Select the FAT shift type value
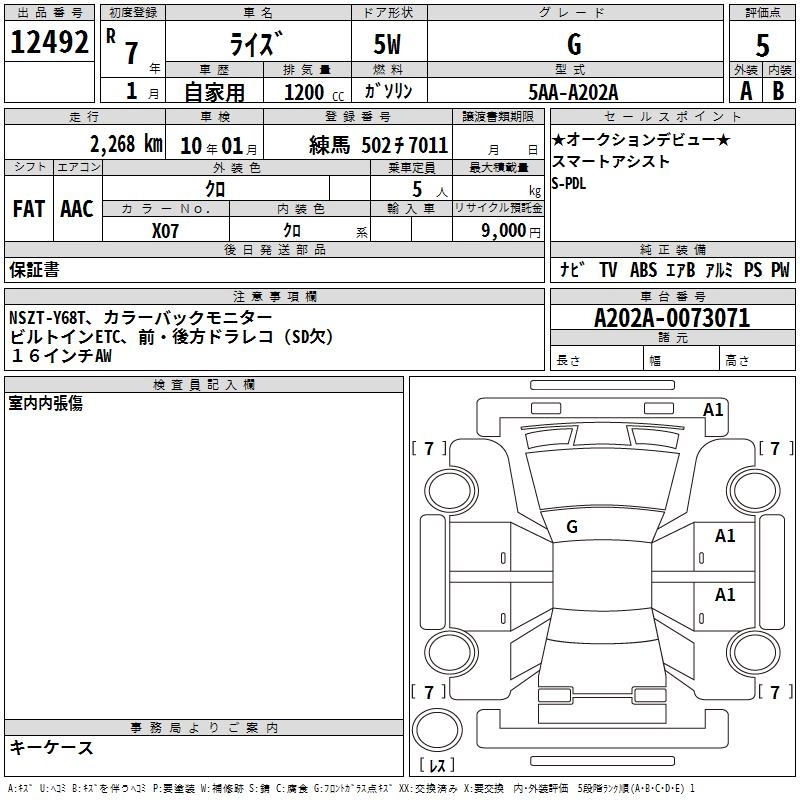 28,209
